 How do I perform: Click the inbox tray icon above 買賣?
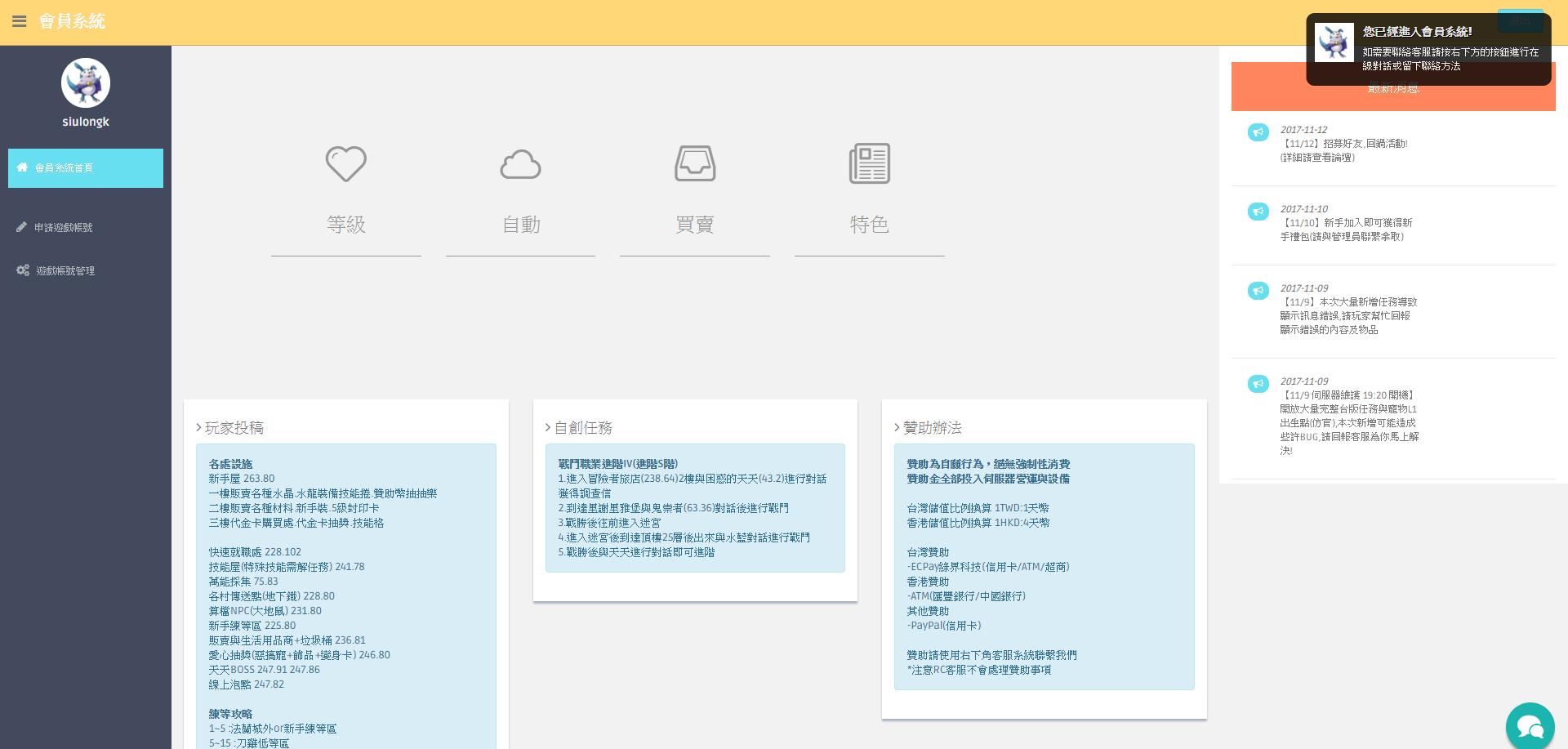(695, 163)
